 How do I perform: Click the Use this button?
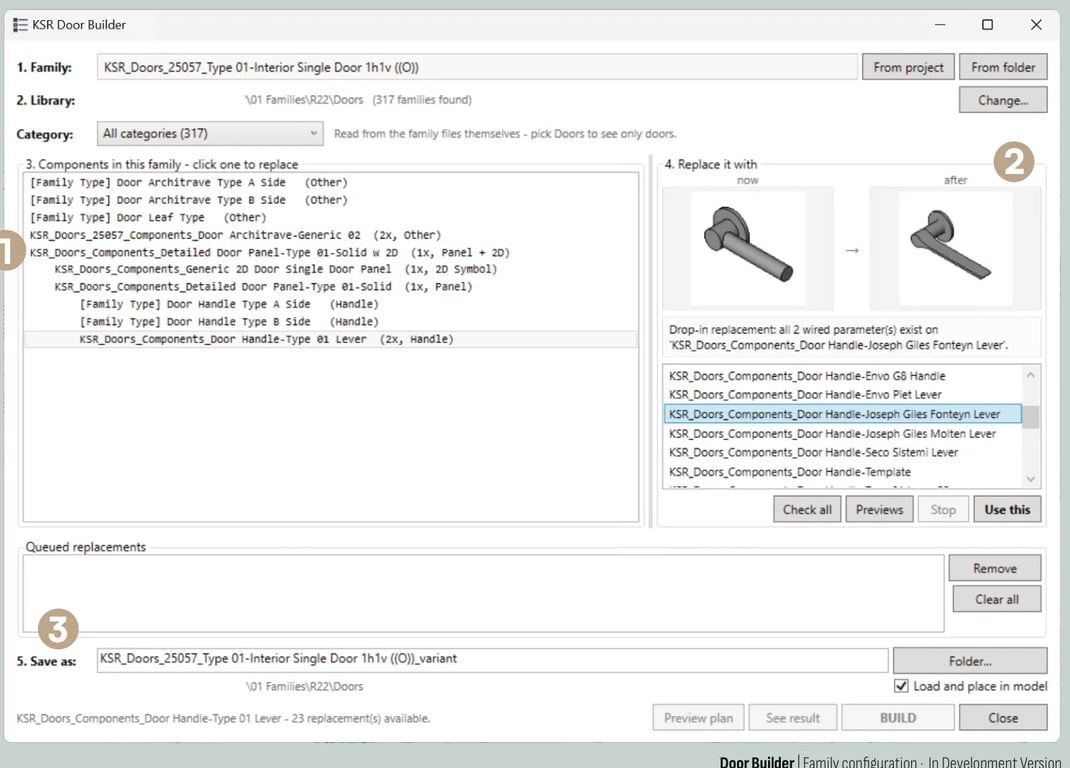1007,509
